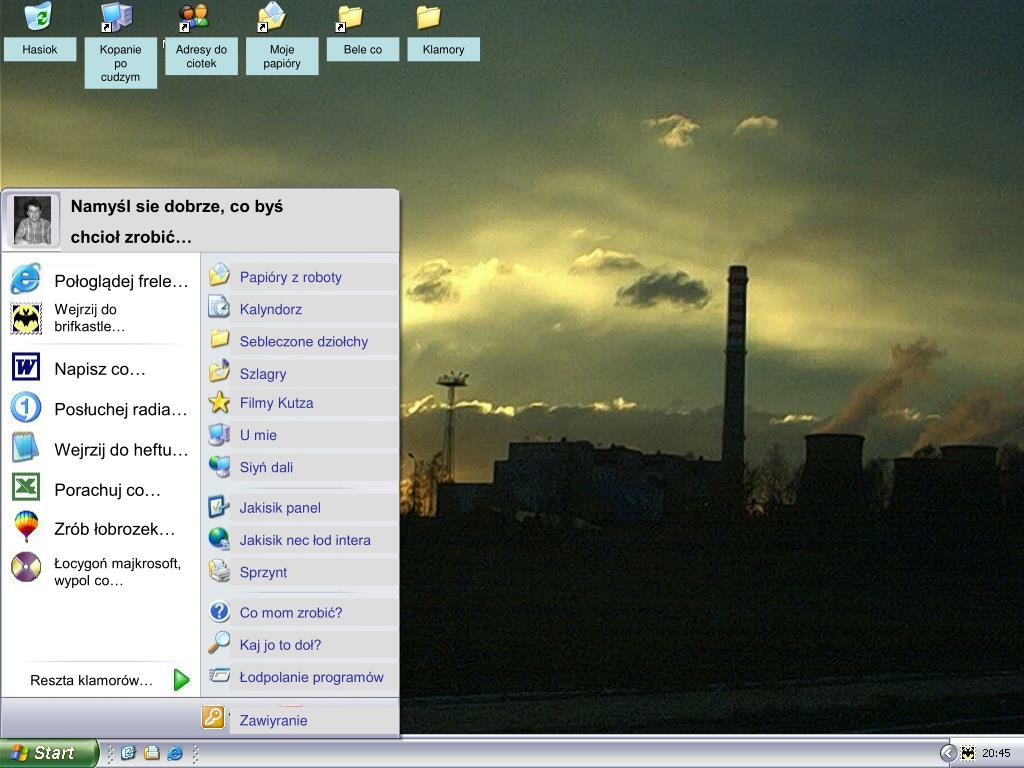The image size is (1024, 768).
Task: Launch Internet Explorer icon next to Połoglądej frele
Action: click(x=26, y=280)
